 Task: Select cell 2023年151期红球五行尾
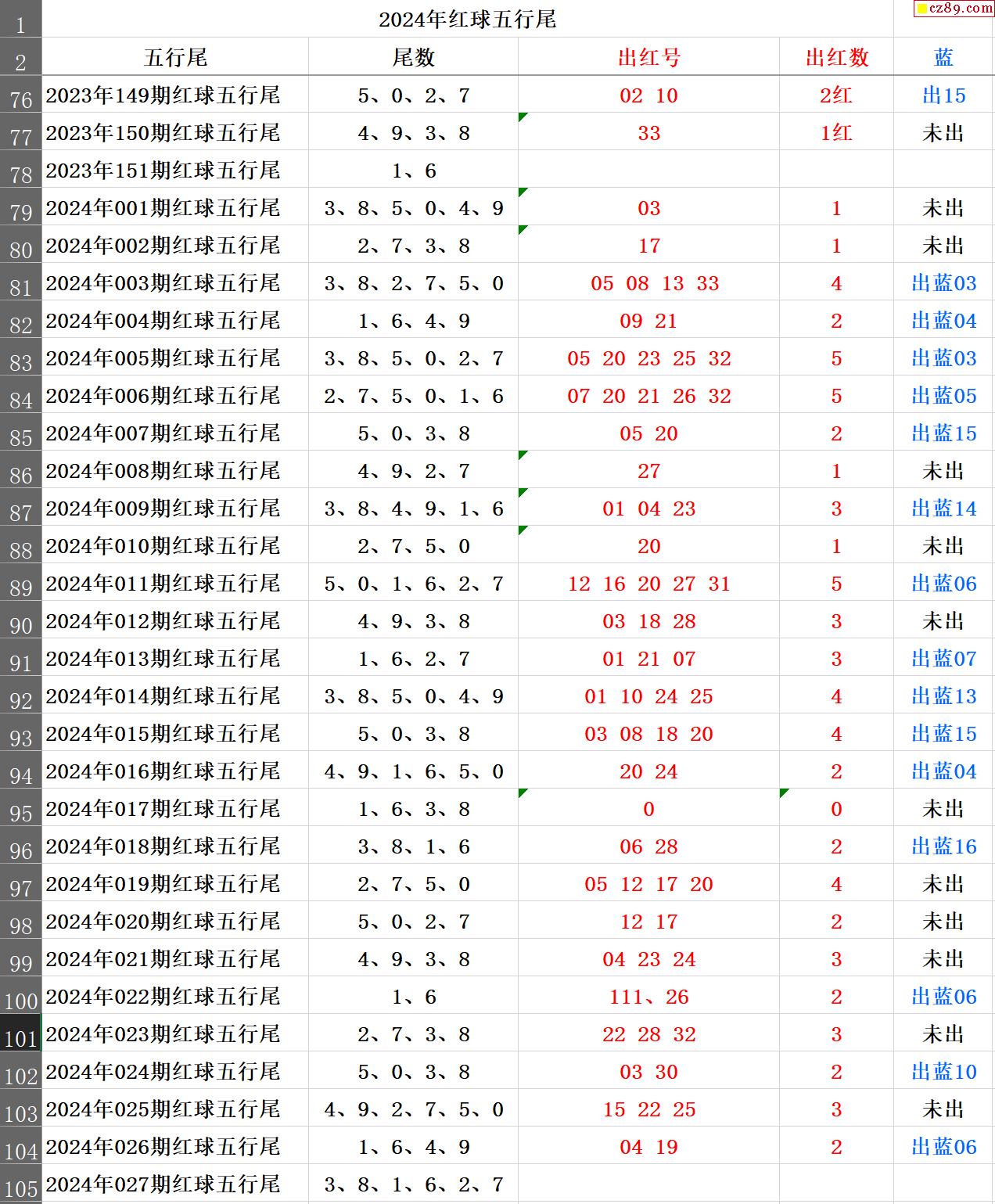(163, 171)
